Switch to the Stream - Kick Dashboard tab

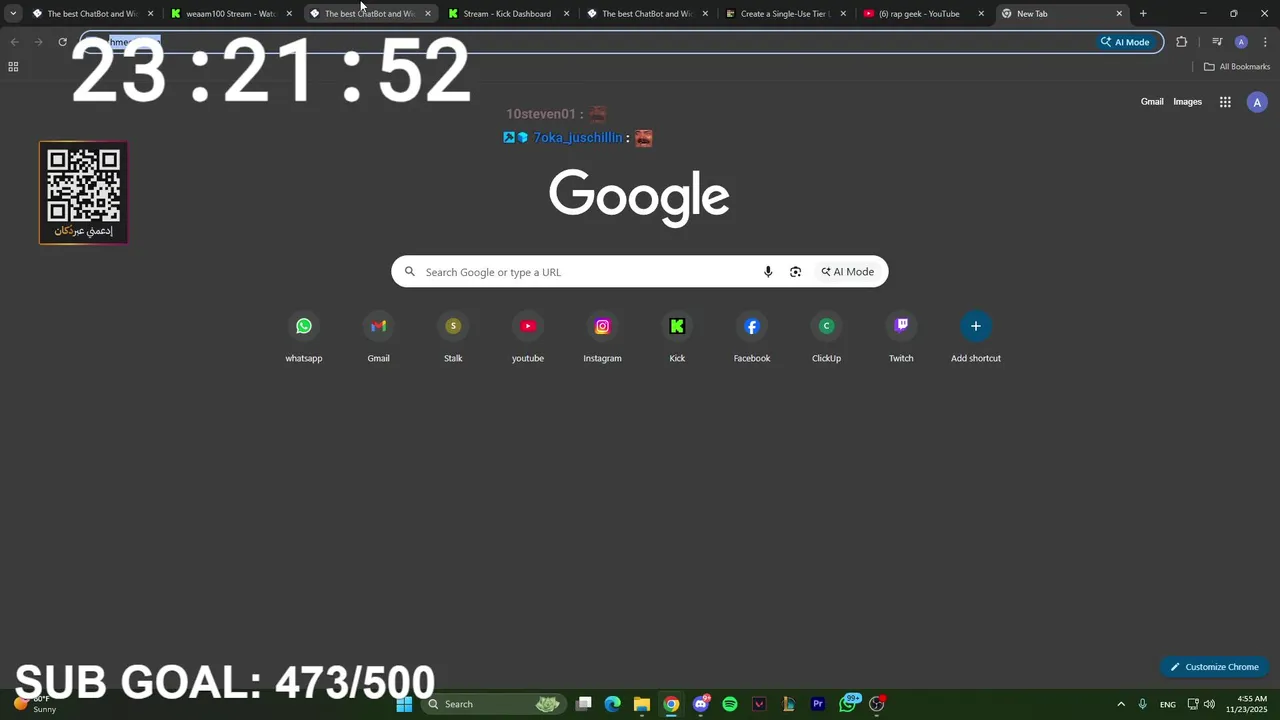tap(510, 14)
